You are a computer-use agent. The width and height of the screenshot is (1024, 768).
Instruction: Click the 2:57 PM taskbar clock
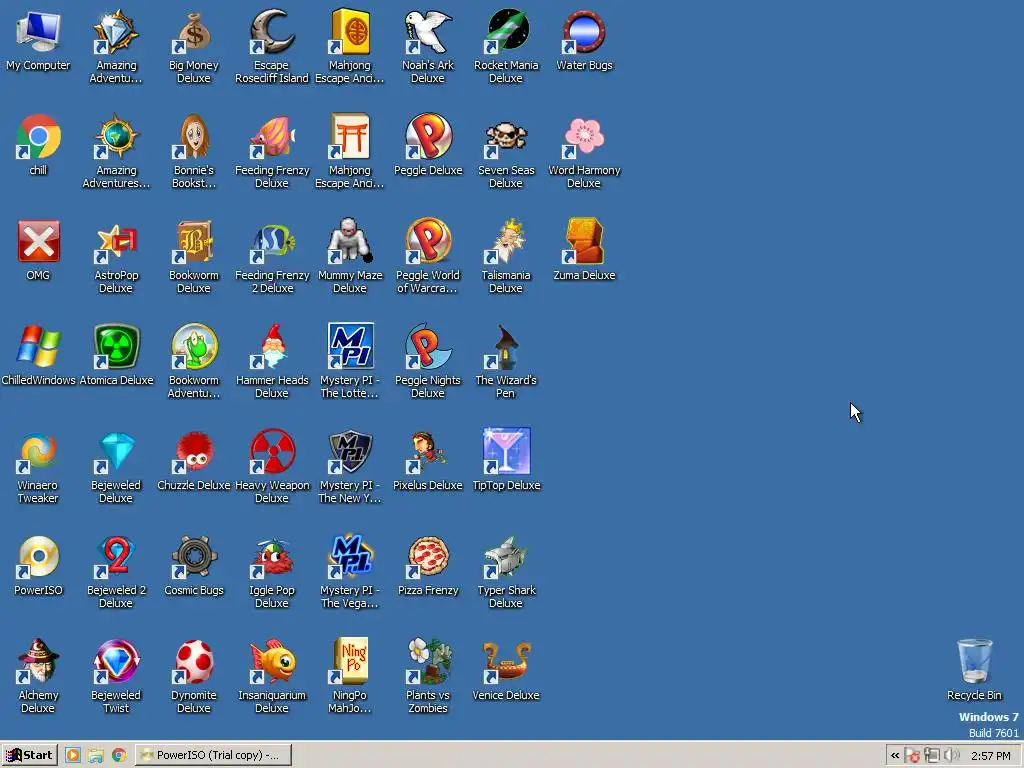tap(991, 756)
